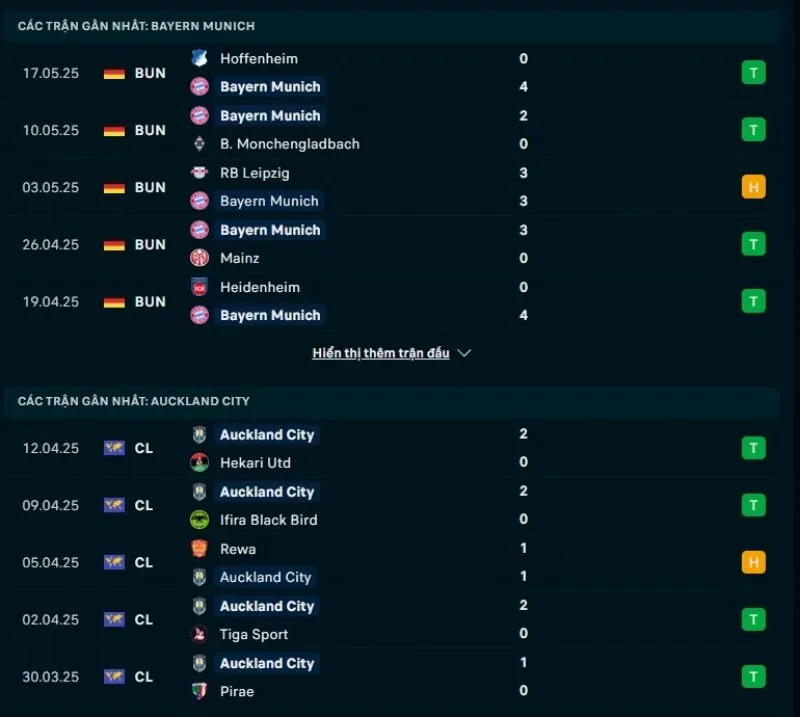Select the Hoffenheim team logo
Image resolution: width=800 pixels, height=717 pixels.
click(x=199, y=59)
